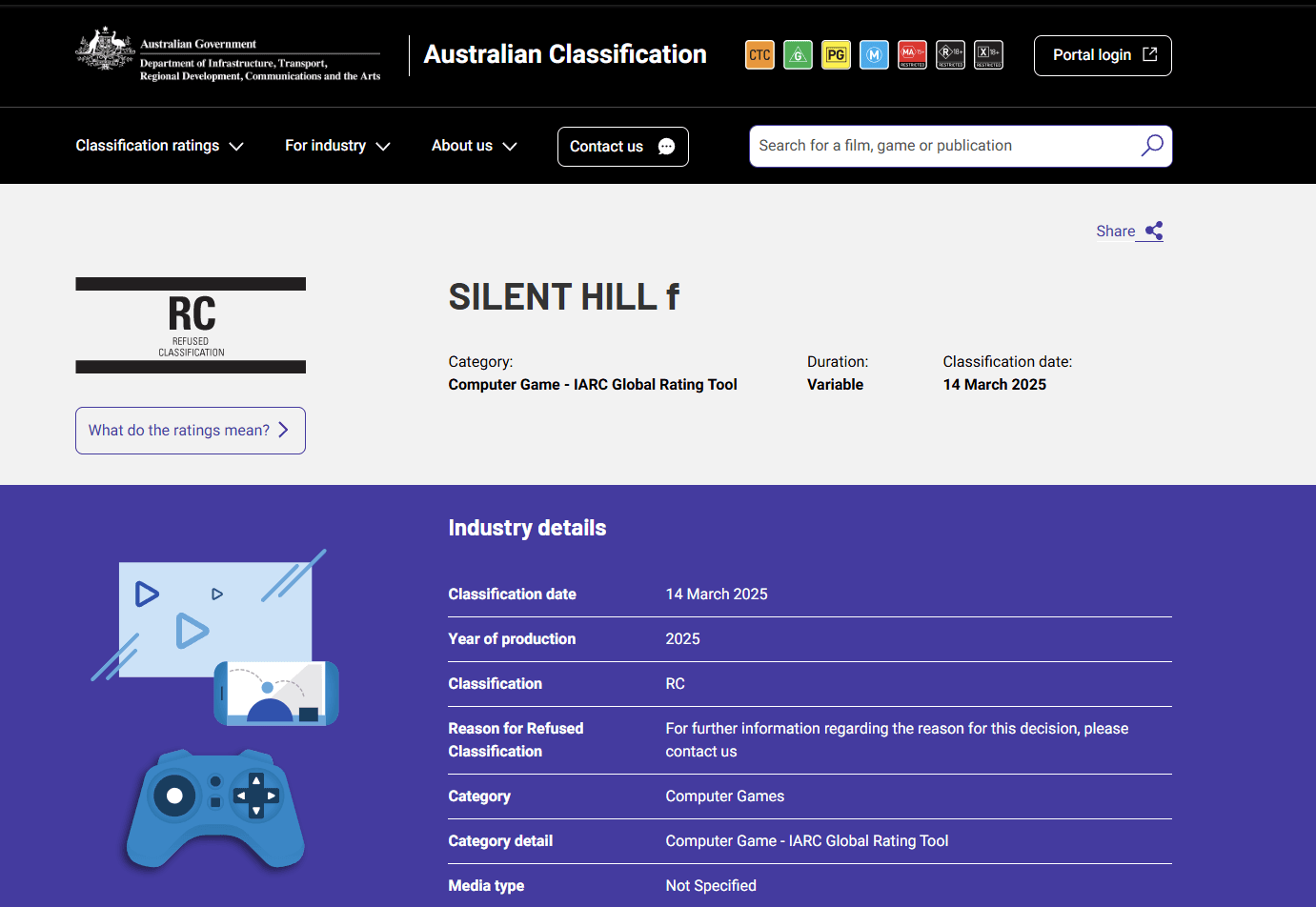Click the '14 March 2025' value in Industry details
This screenshot has height=907, width=1316.
click(x=717, y=595)
